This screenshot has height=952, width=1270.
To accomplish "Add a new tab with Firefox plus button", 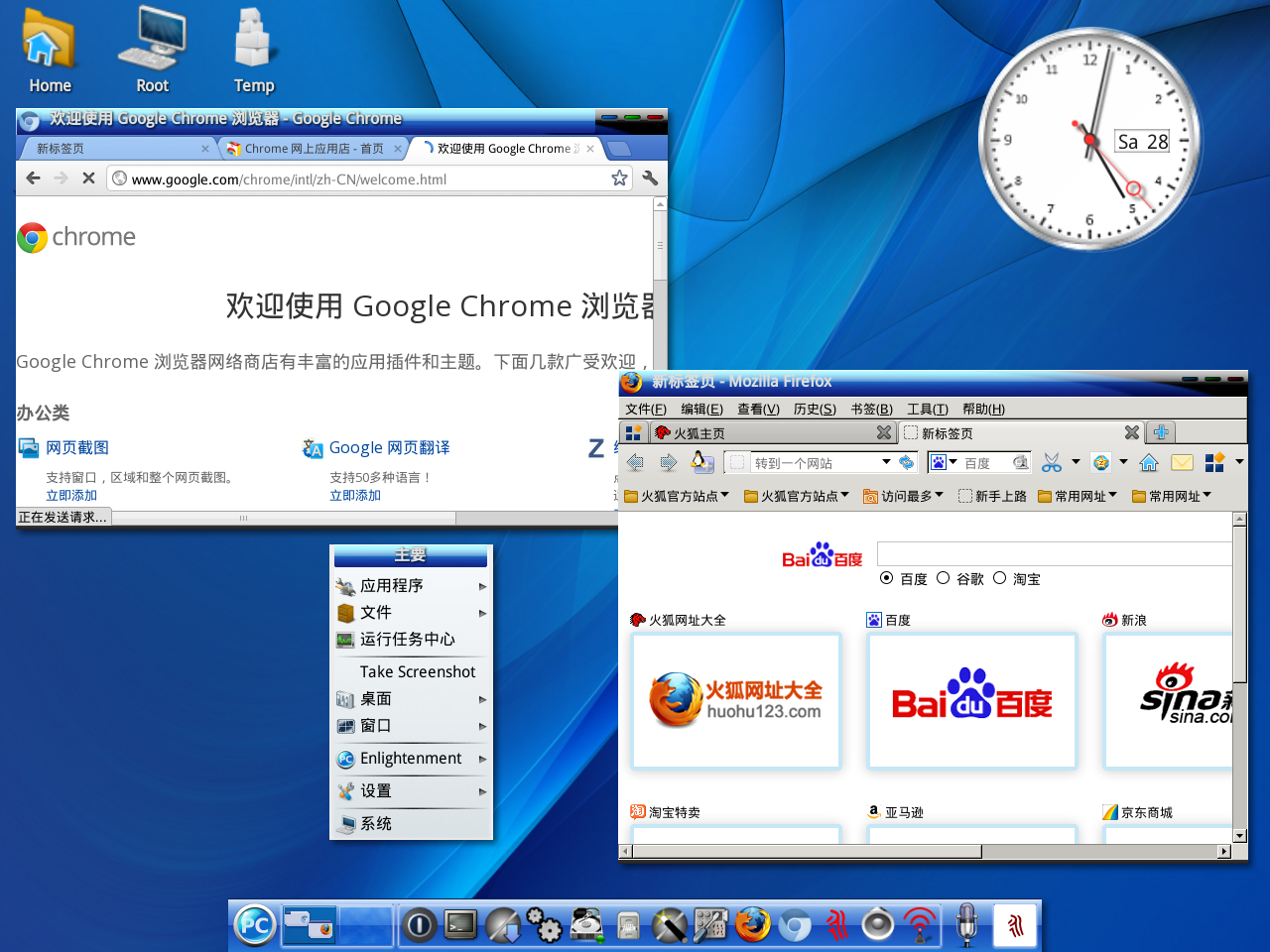I will click(x=1161, y=432).
